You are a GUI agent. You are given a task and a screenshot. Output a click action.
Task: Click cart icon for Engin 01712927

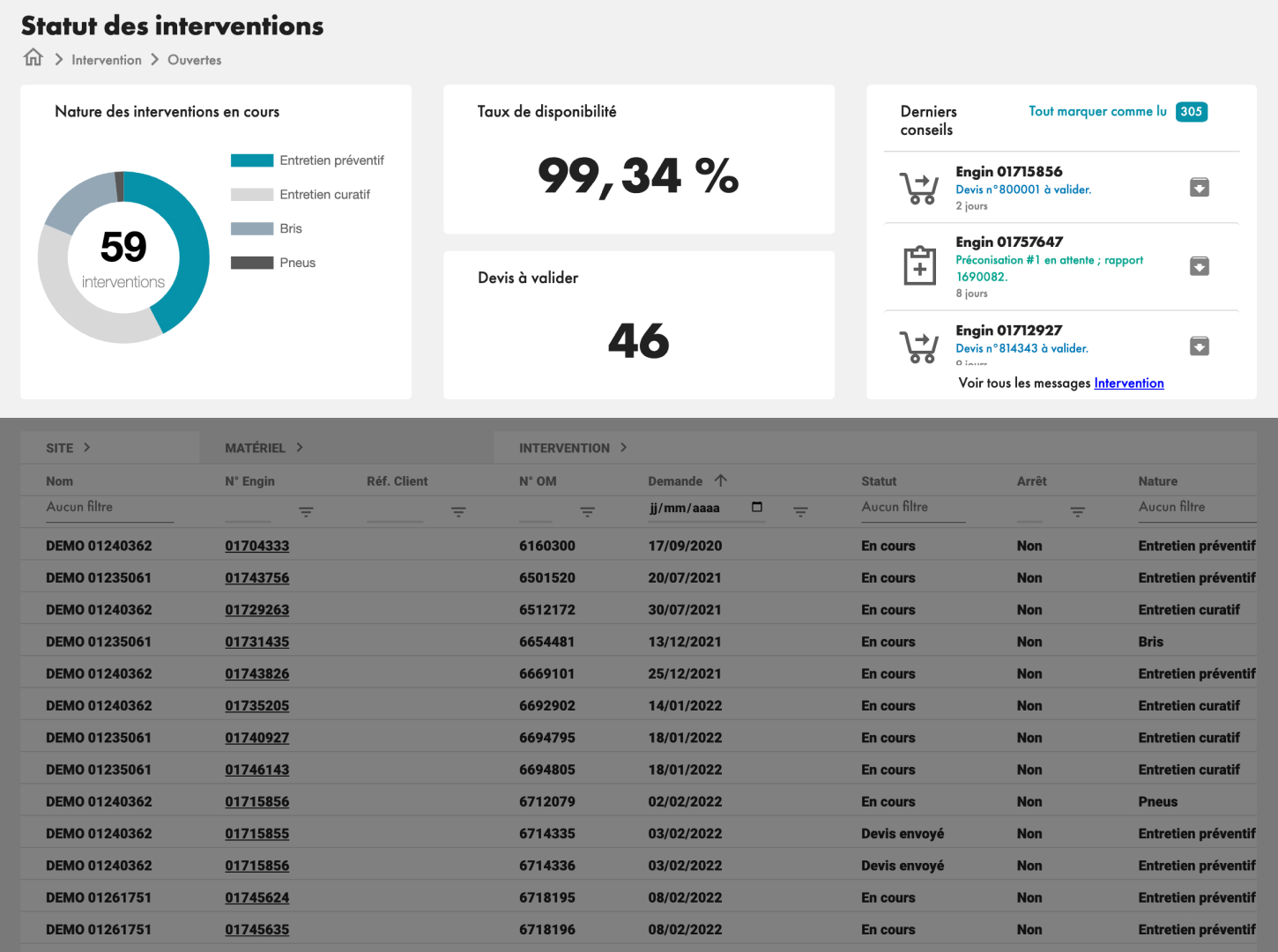pyautogui.click(x=919, y=346)
